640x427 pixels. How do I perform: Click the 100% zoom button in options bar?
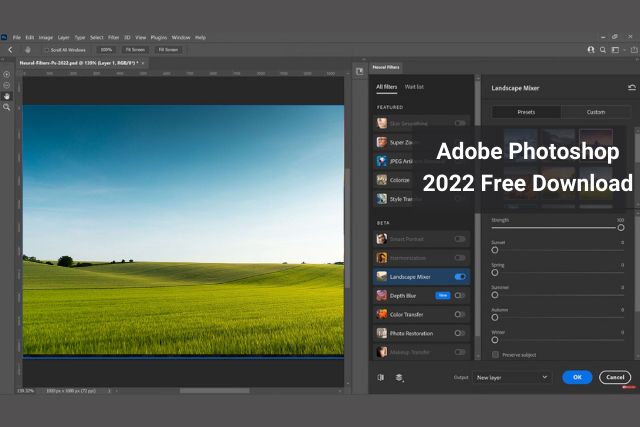tap(106, 50)
